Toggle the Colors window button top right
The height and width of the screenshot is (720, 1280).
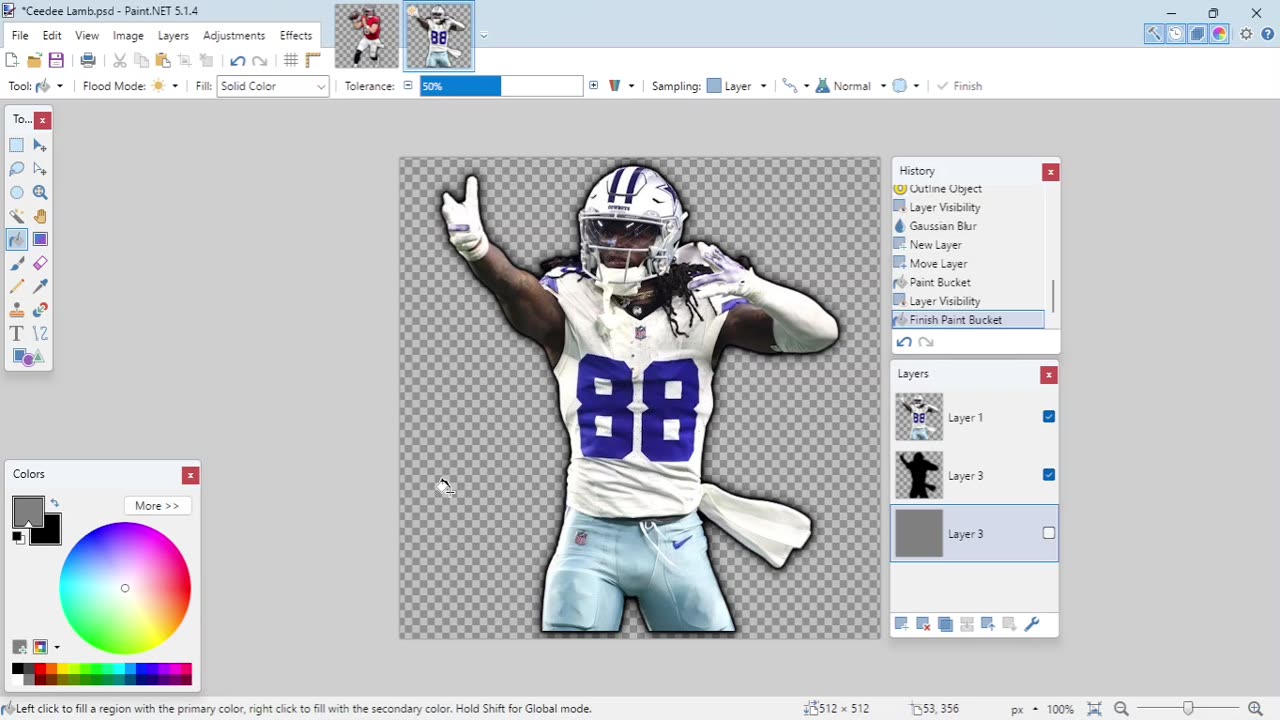coord(1220,34)
